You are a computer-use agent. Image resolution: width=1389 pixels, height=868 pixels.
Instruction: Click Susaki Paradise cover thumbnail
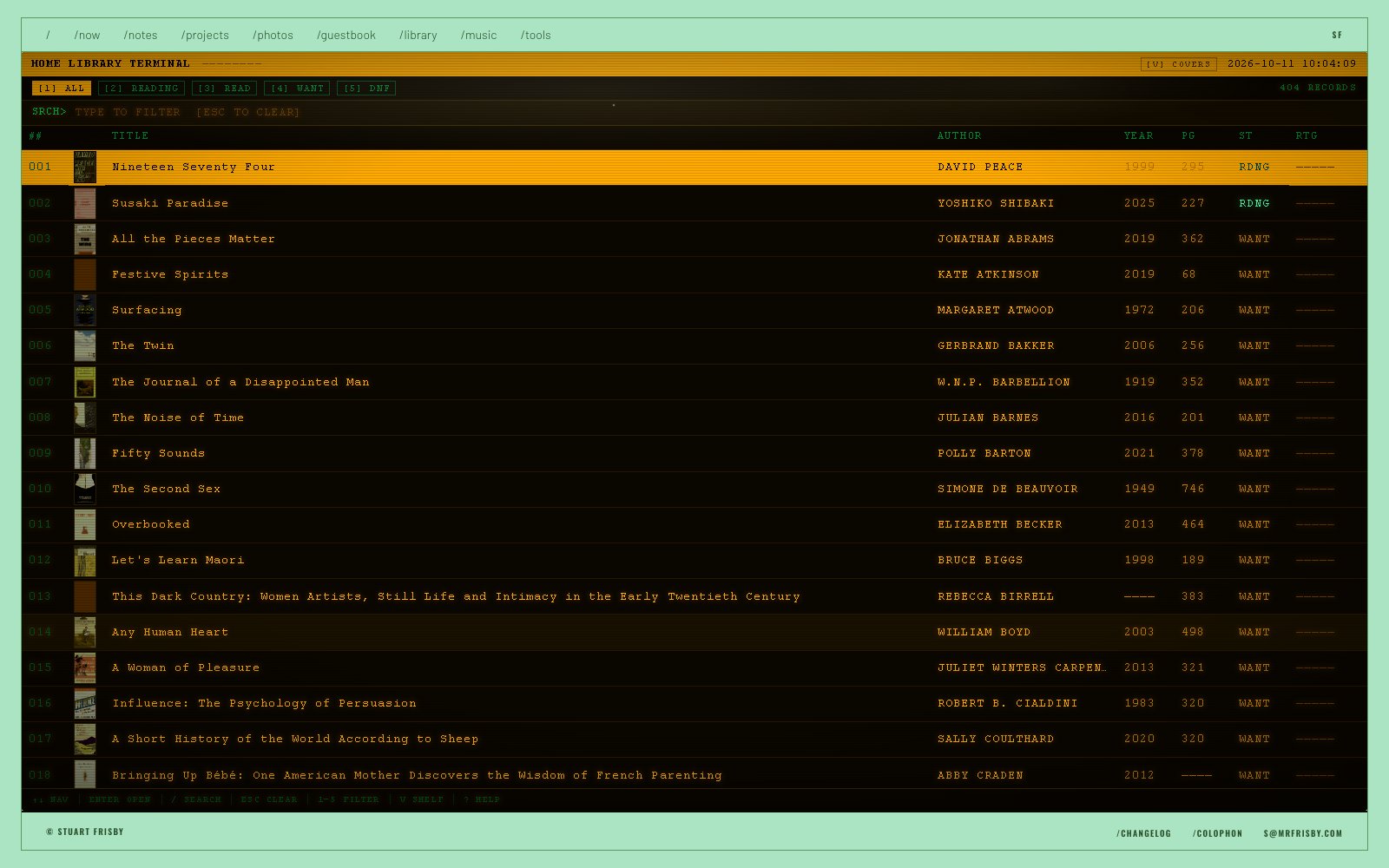coord(85,203)
